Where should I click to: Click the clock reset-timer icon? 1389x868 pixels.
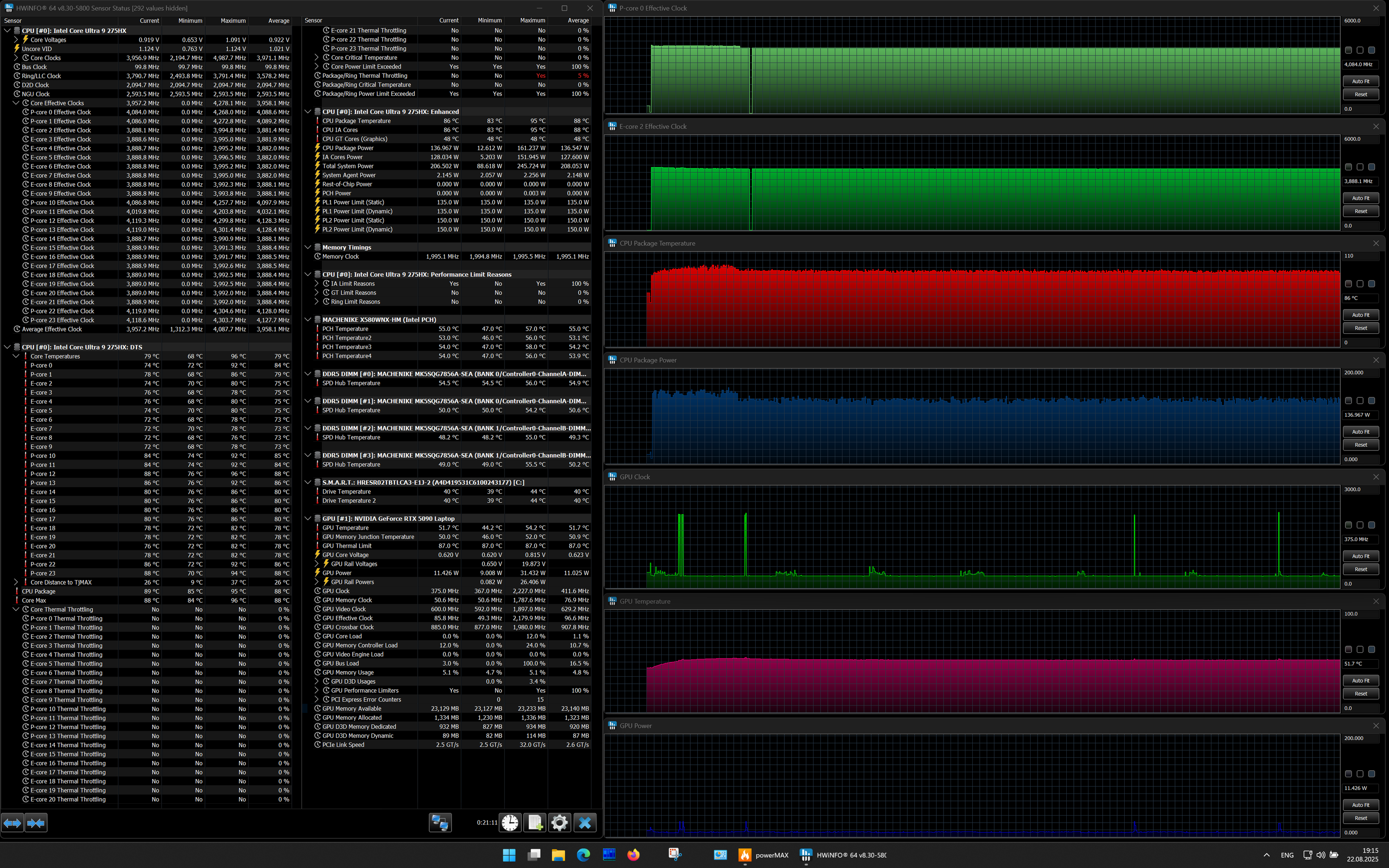coord(510,823)
